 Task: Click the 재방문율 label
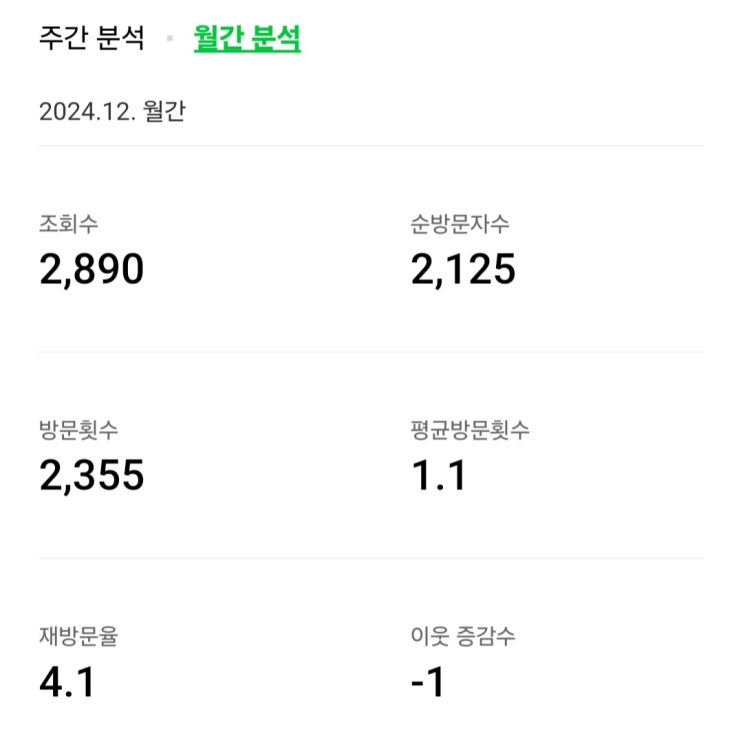pyautogui.click(x=78, y=637)
